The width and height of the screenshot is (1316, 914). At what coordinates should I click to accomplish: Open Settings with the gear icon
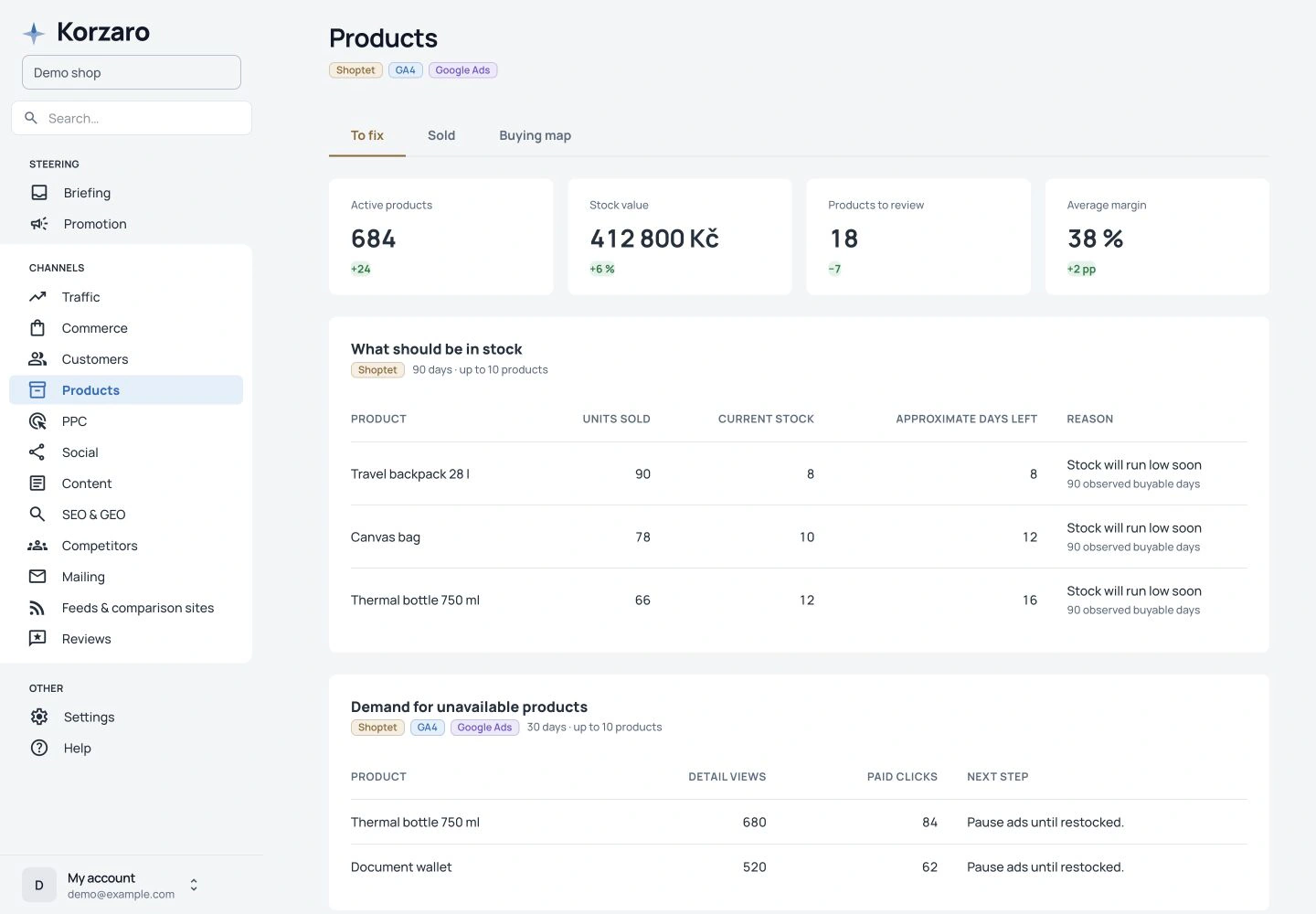pyautogui.click(x=39, y=717)
